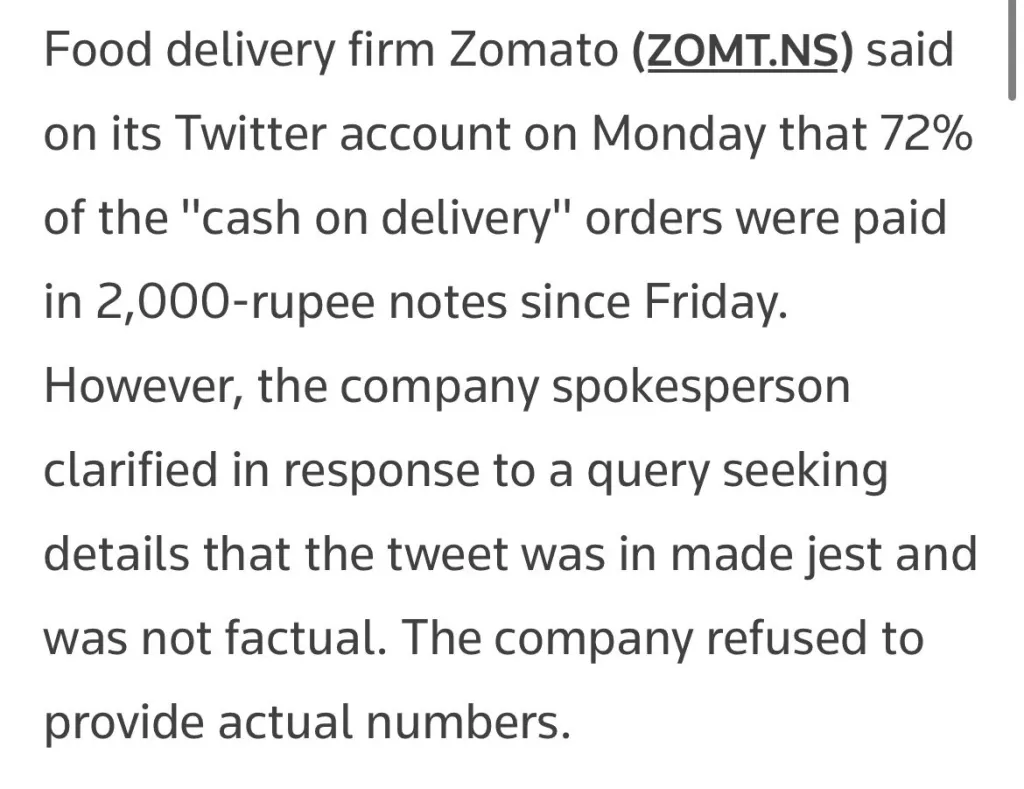
Task: Click the word "However" starting the sentence
Action: coord(141,386)
